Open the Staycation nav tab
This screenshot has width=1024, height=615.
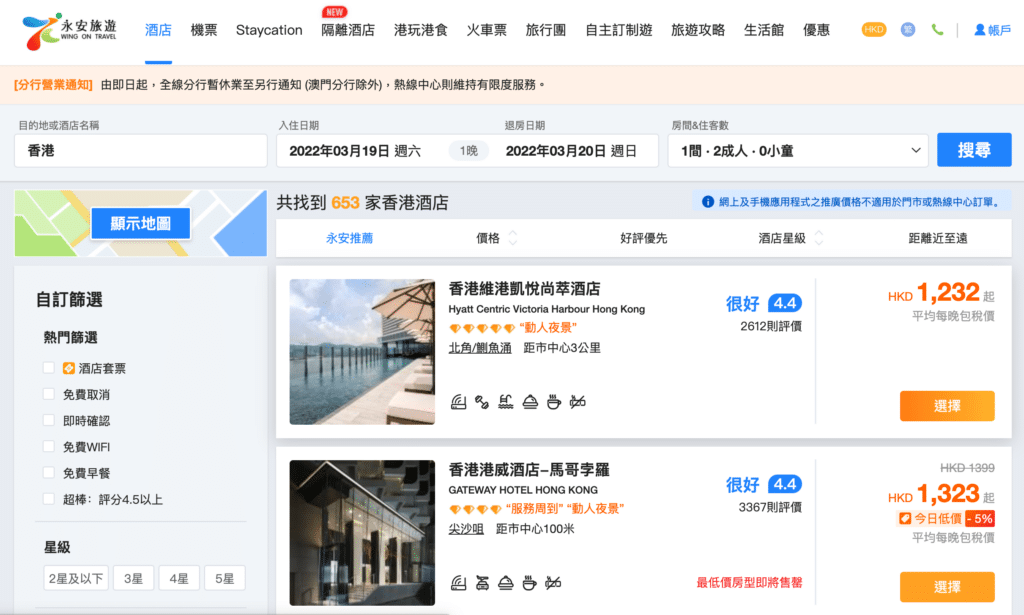tap(269, 30)
